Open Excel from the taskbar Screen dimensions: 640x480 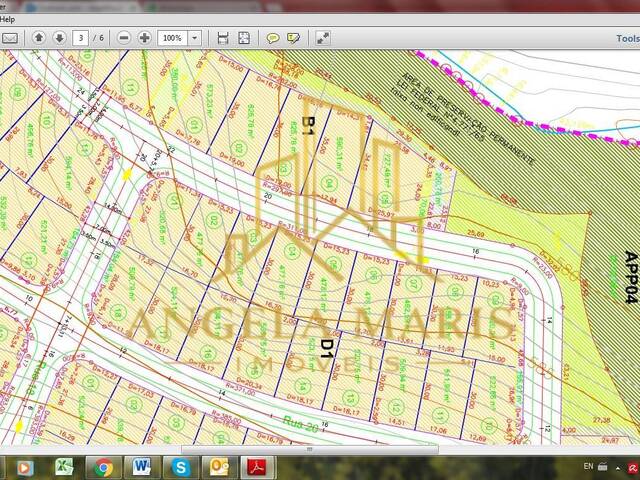pyautogui.click(x=64, y=468)
